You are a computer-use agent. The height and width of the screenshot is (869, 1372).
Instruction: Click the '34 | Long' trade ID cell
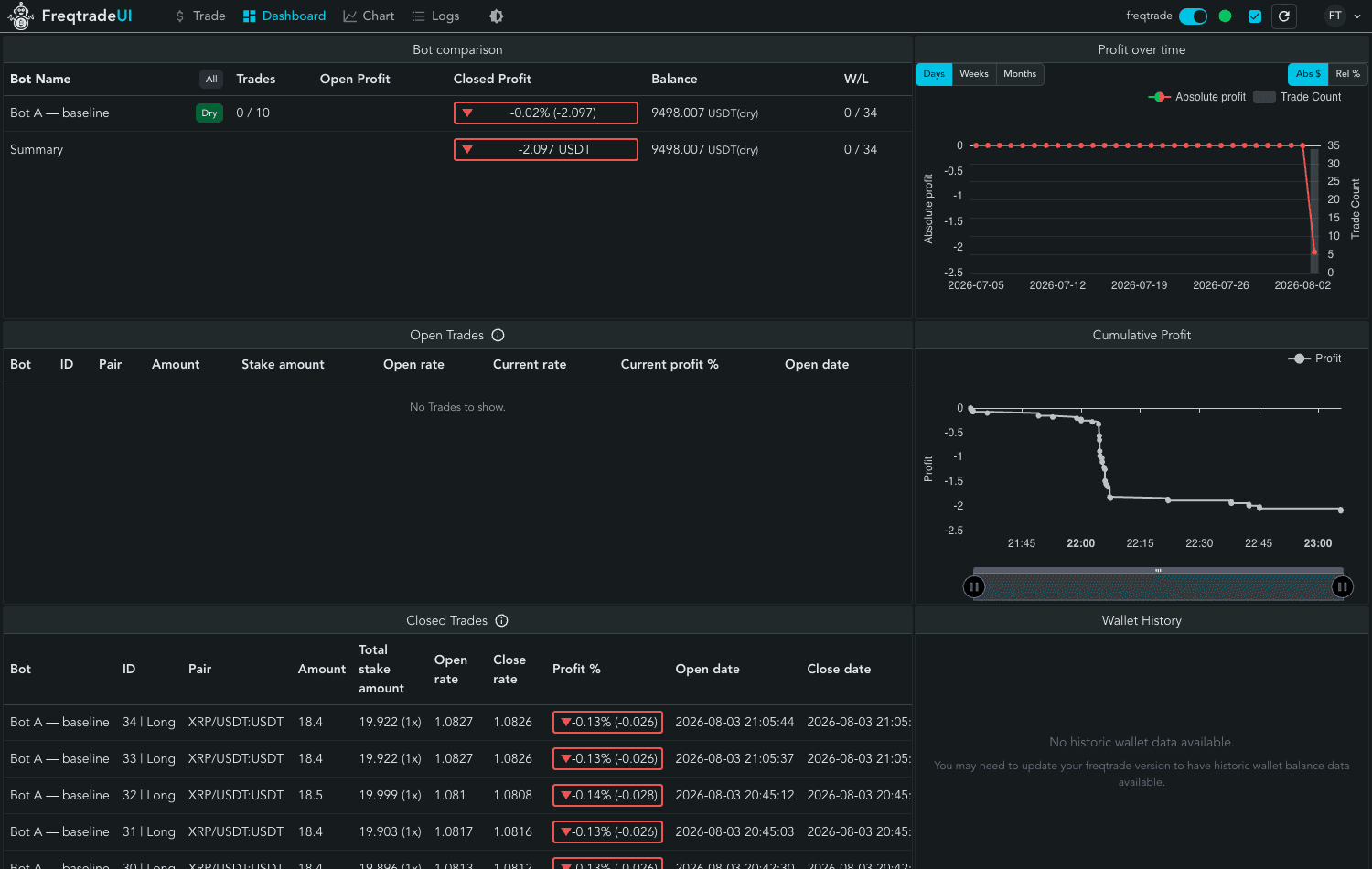(x=149, y=723)
